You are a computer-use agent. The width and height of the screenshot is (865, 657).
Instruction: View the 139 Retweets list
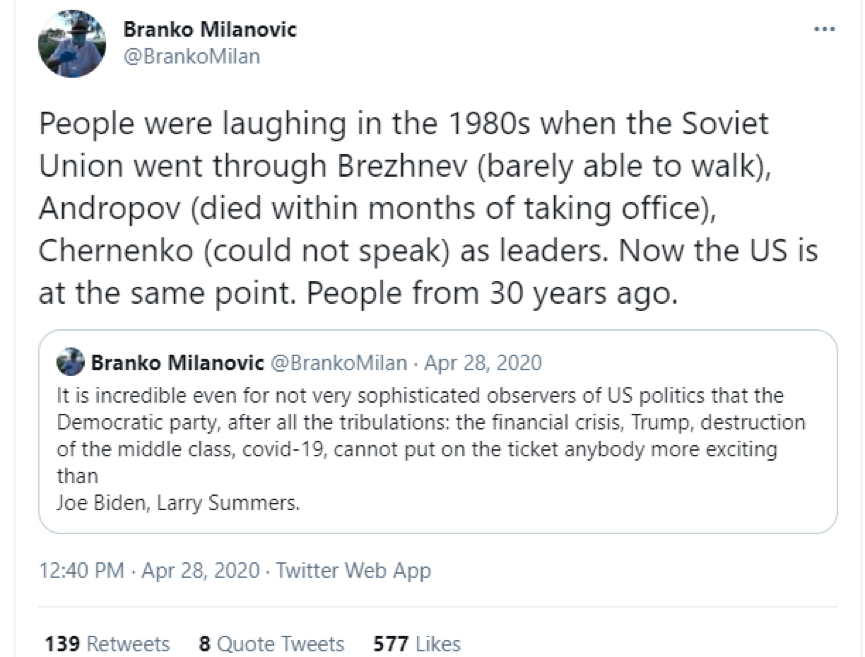tap(107, 643)
